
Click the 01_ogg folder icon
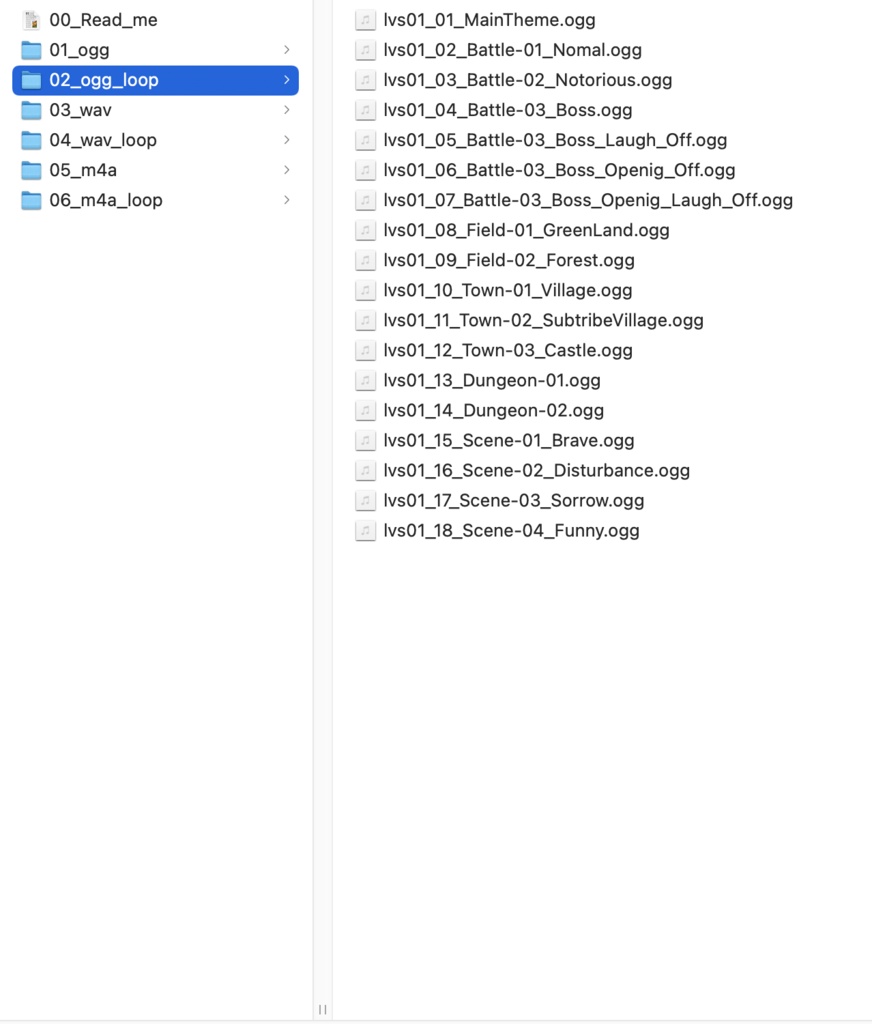pos(31,50)
